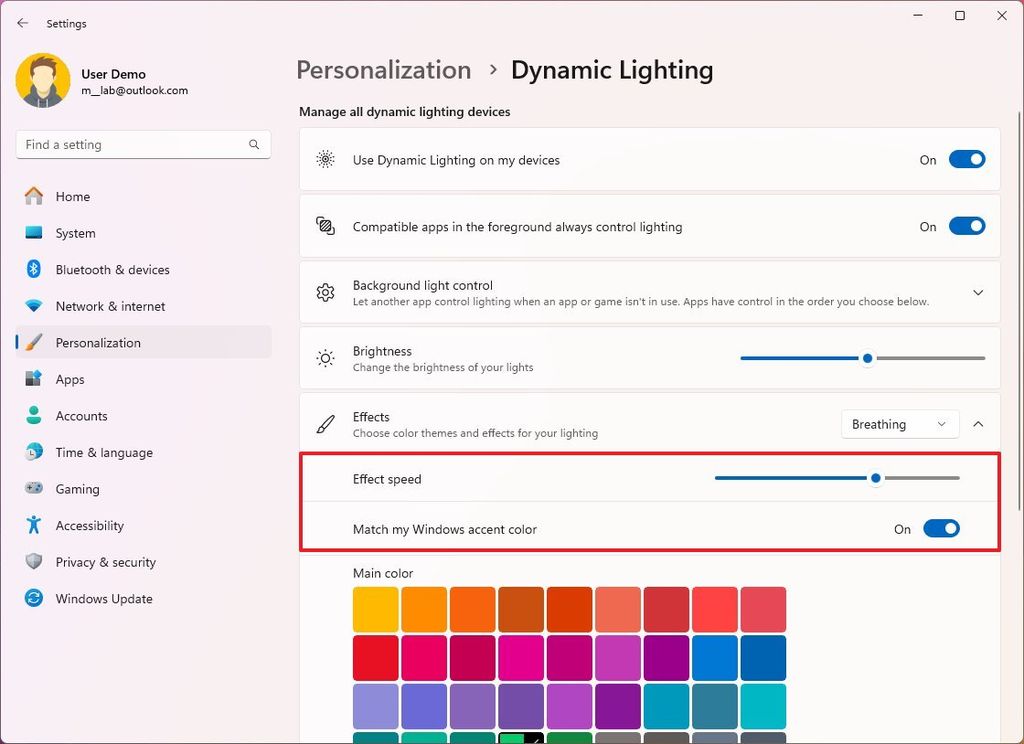Navigate back to Personalization via breadcrumb
Image resolution: width=1024 pixels, height=744 pixels.
(383, 70)
